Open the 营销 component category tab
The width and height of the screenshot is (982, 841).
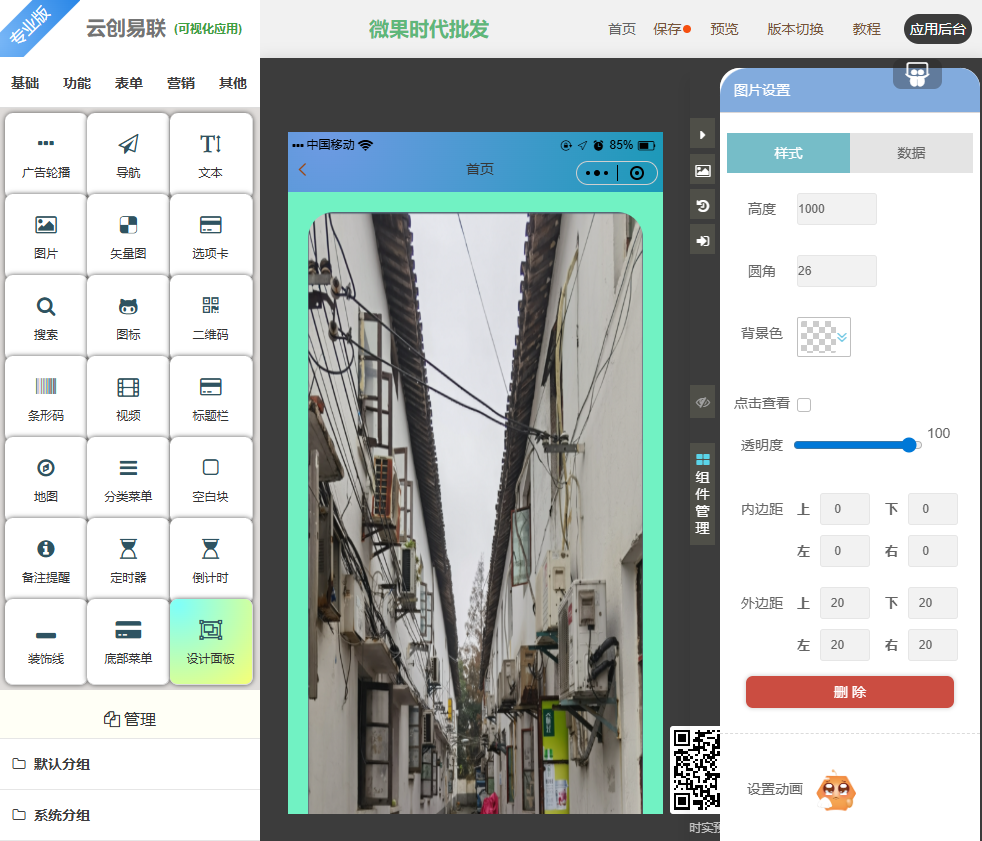(181, 83)
